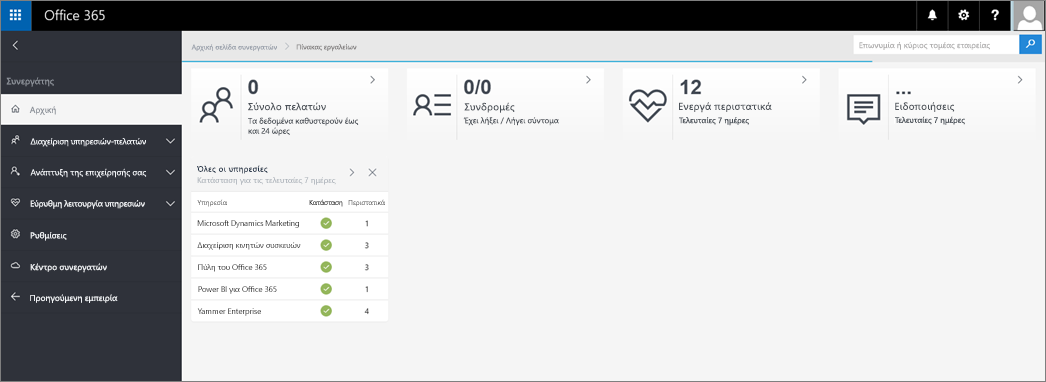Select the Yammer Enterprise row
The image size is (1046, 382).
[290, 311]
